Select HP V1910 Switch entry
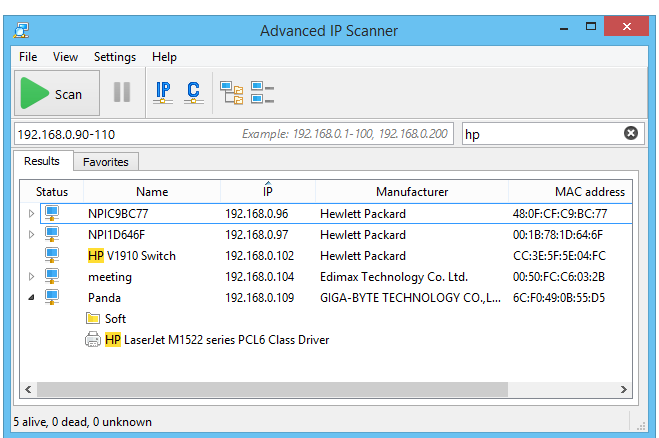 132,256
